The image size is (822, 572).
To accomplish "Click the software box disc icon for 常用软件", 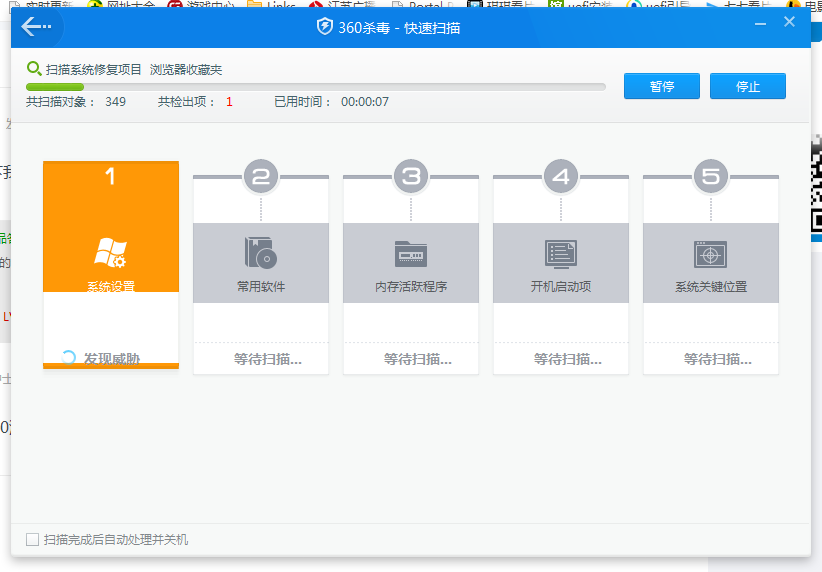I will click(261, 253).
